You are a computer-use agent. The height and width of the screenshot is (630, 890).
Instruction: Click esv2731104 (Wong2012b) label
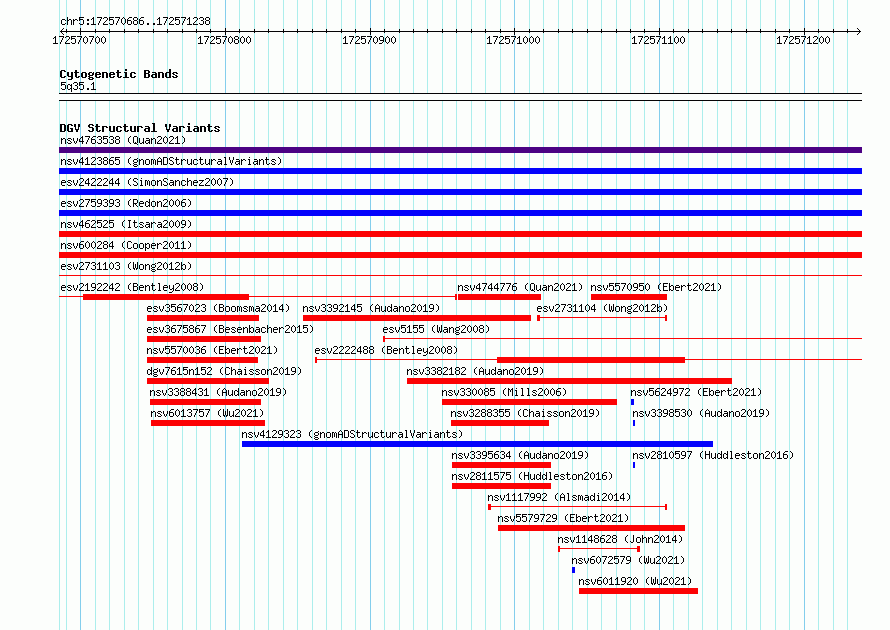coord(602,308)
